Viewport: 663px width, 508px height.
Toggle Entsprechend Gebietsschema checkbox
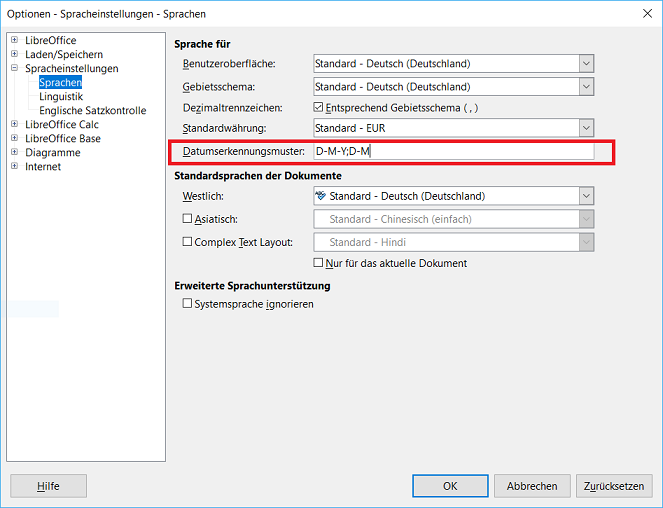[x=320, y=108]
